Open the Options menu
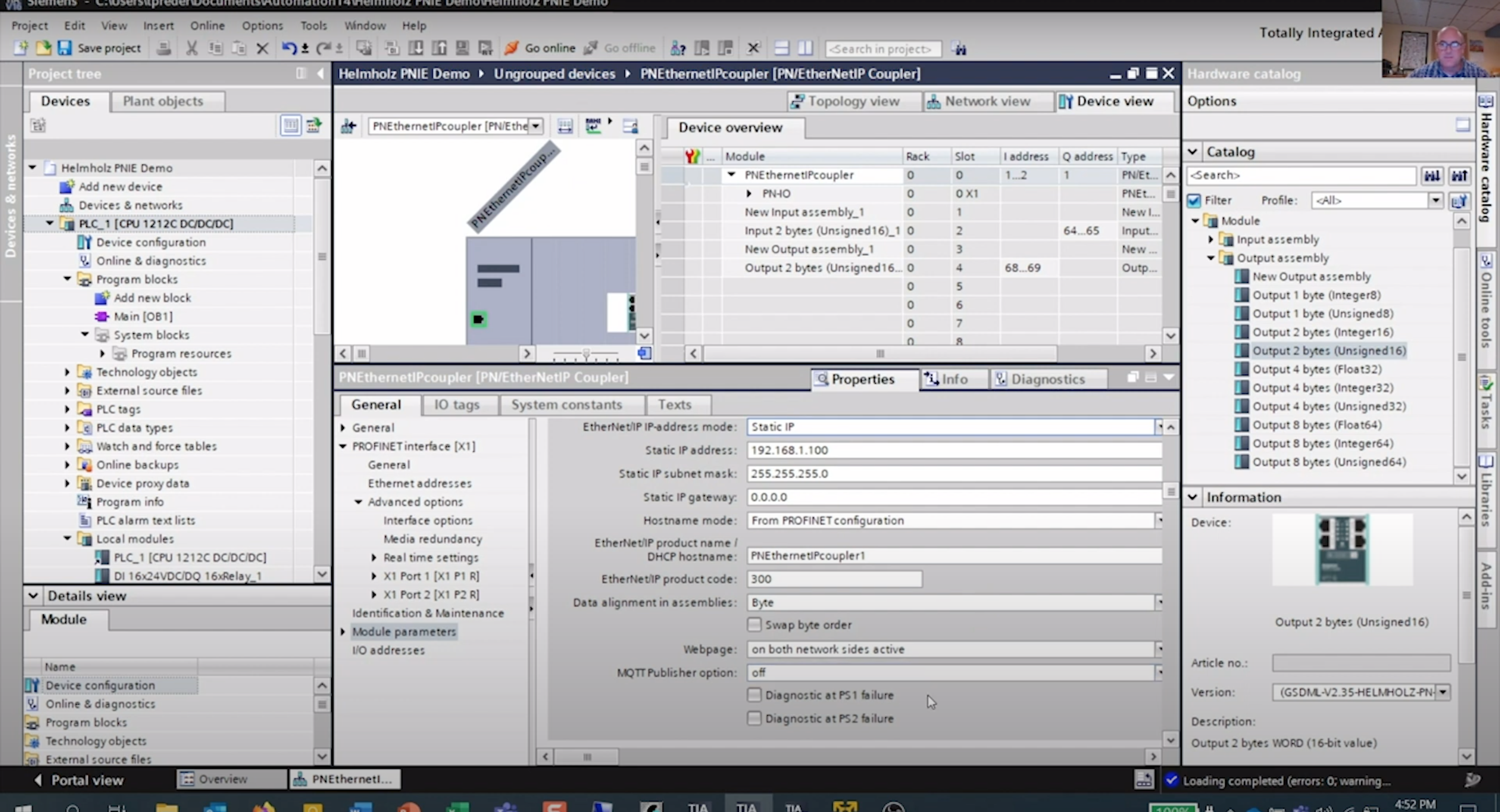 click(x=262, y=26)
